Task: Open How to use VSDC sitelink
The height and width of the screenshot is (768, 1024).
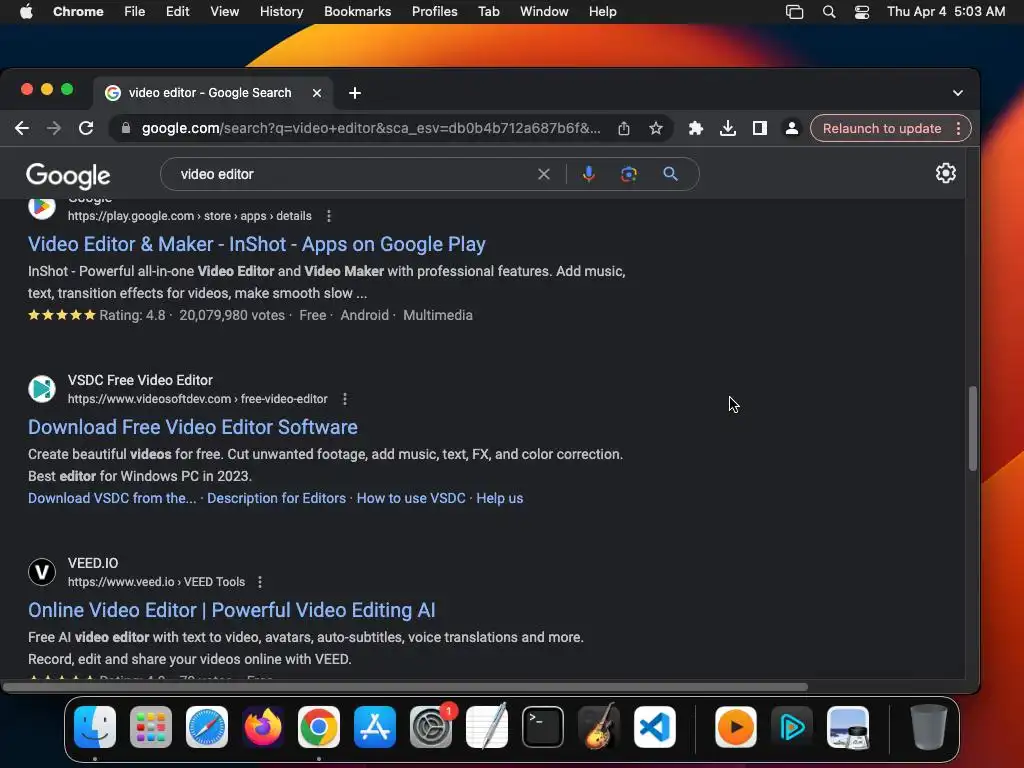Action: [x=411, y=498]
